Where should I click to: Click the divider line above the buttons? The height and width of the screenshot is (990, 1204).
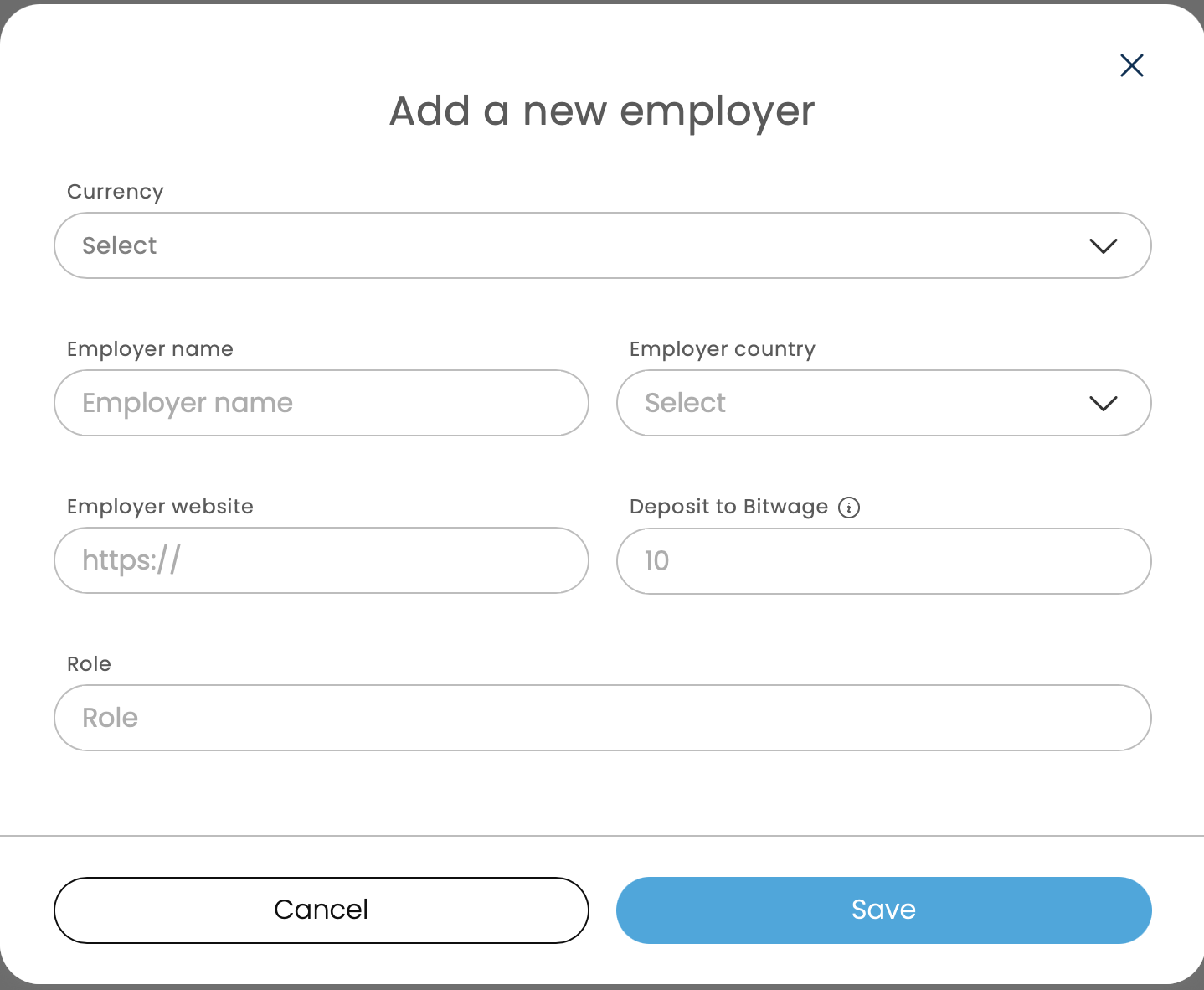click(603, 836)
